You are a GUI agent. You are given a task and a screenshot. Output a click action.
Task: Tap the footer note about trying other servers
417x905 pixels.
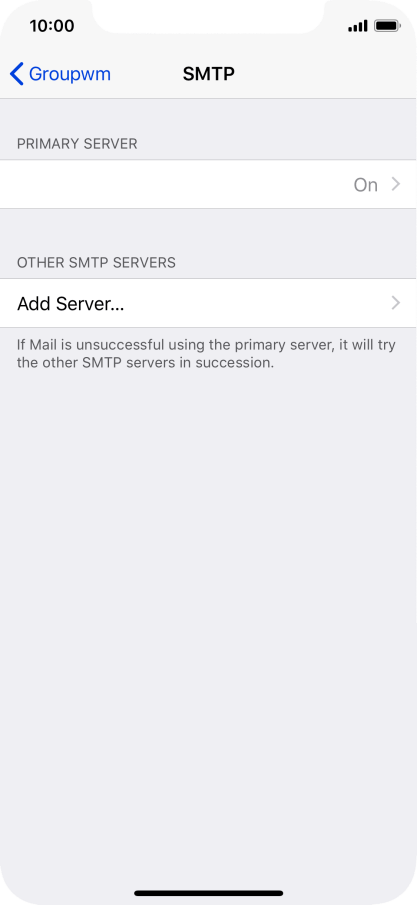(x=206, y=354)
